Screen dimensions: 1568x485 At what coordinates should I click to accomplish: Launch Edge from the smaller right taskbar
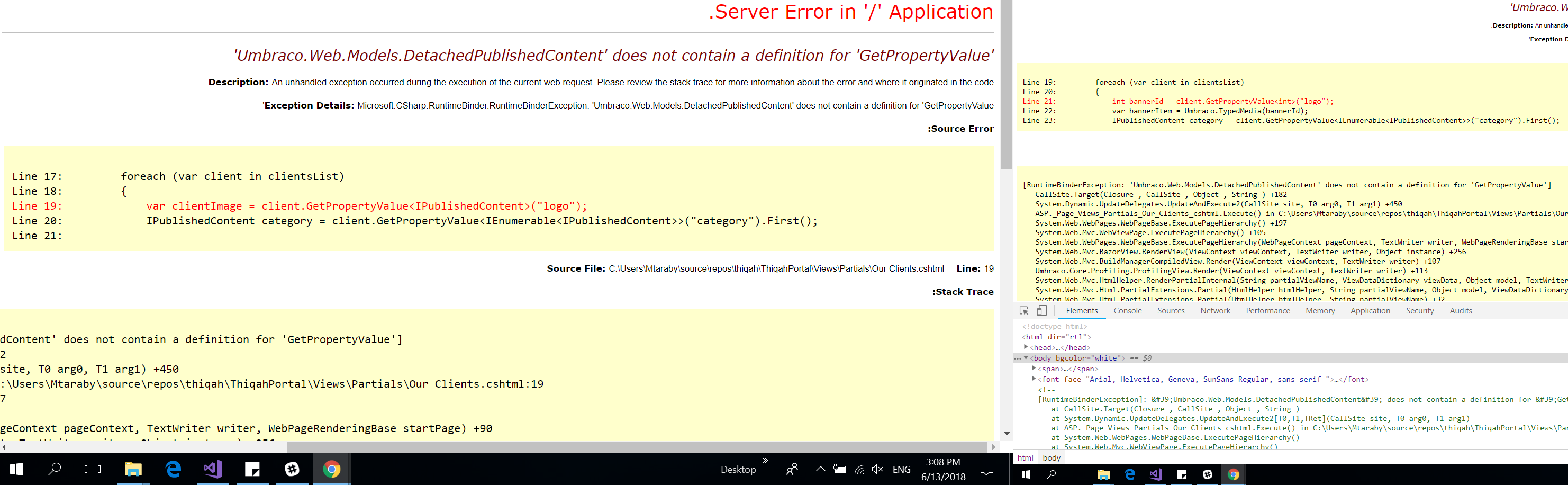point(1130,474)
